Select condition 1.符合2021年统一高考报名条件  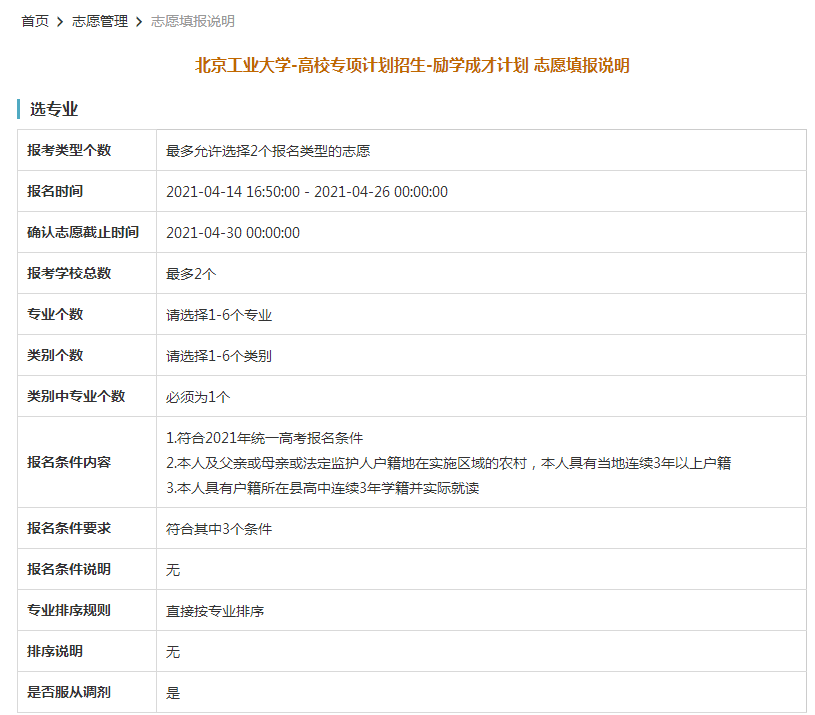click(265, 438)
